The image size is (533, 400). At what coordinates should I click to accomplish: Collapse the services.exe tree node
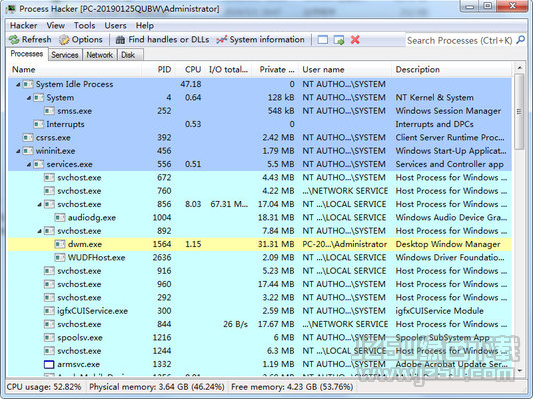click(29, 164)
